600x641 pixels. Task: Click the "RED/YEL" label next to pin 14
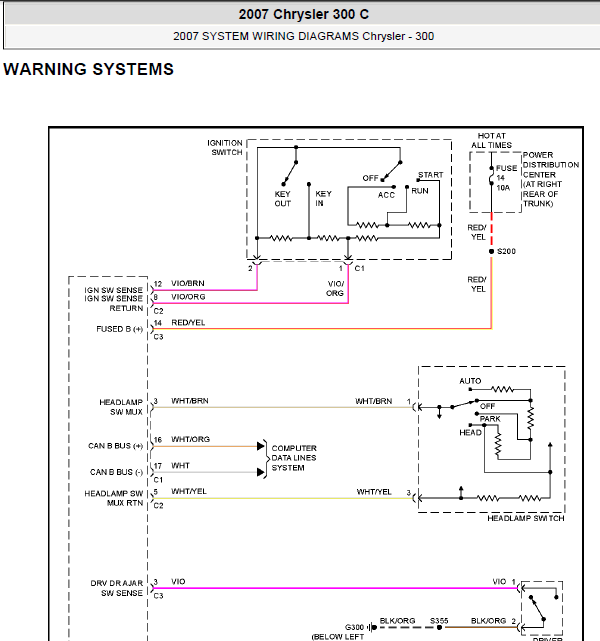(188, 323)
